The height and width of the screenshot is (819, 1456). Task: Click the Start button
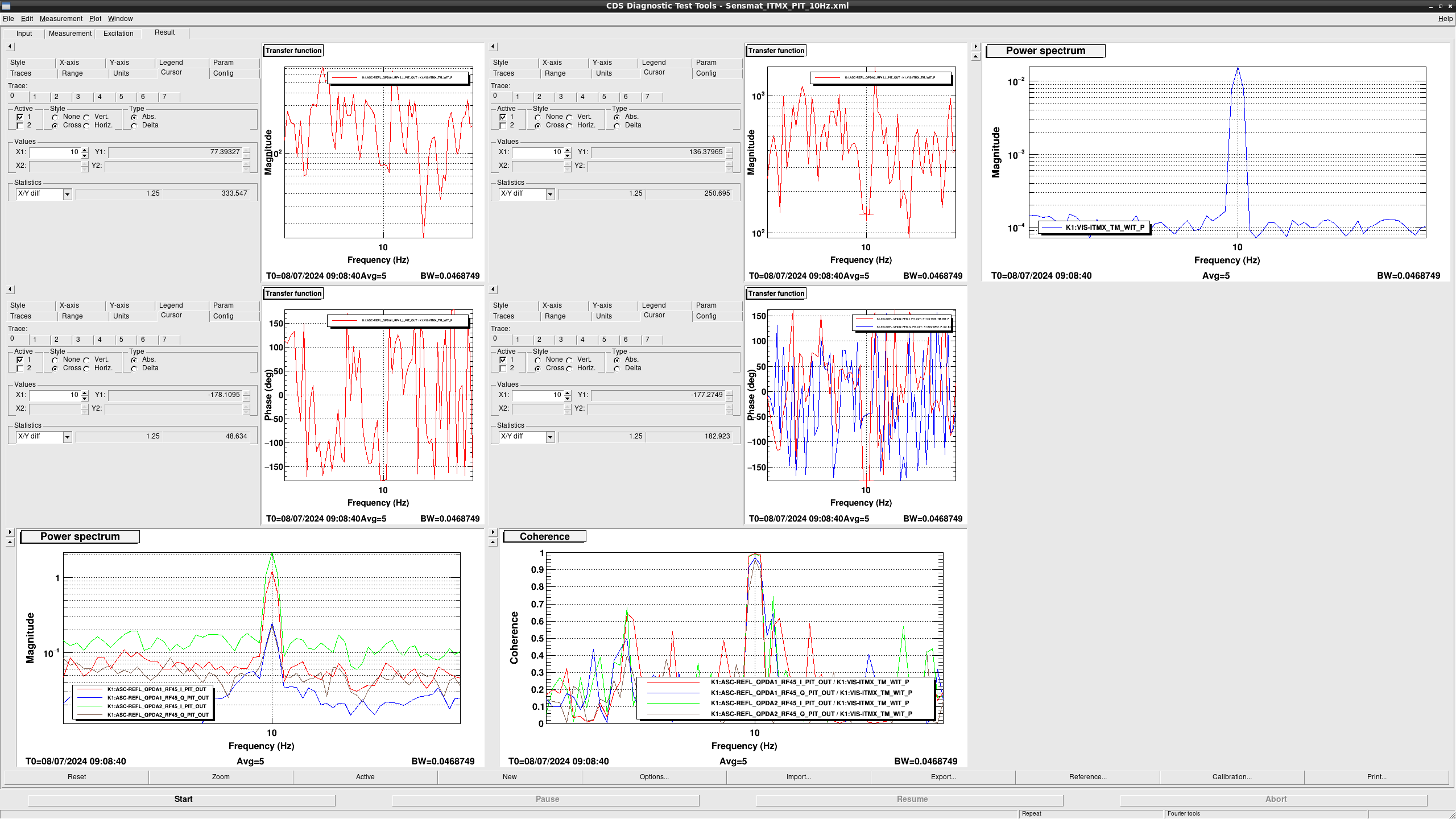[182, 800]
